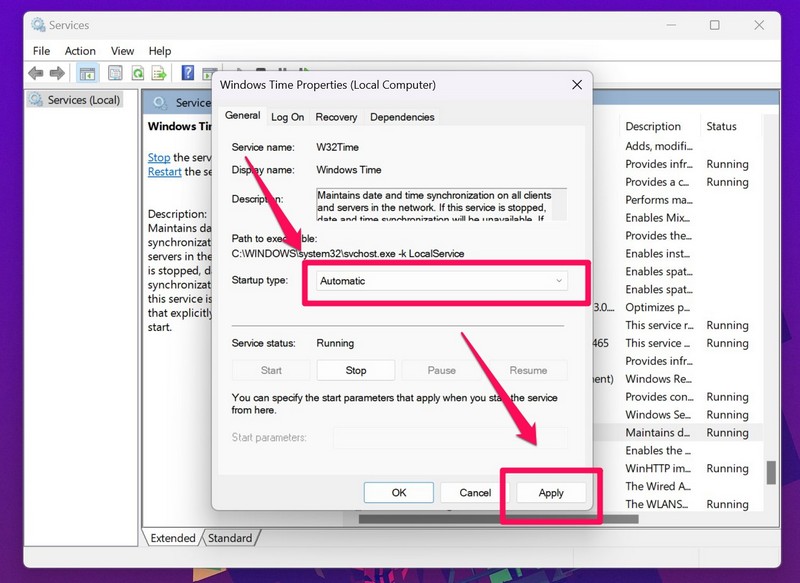The image size is (800, 583).
Task: Apply the startup type change
Action: 549,492
